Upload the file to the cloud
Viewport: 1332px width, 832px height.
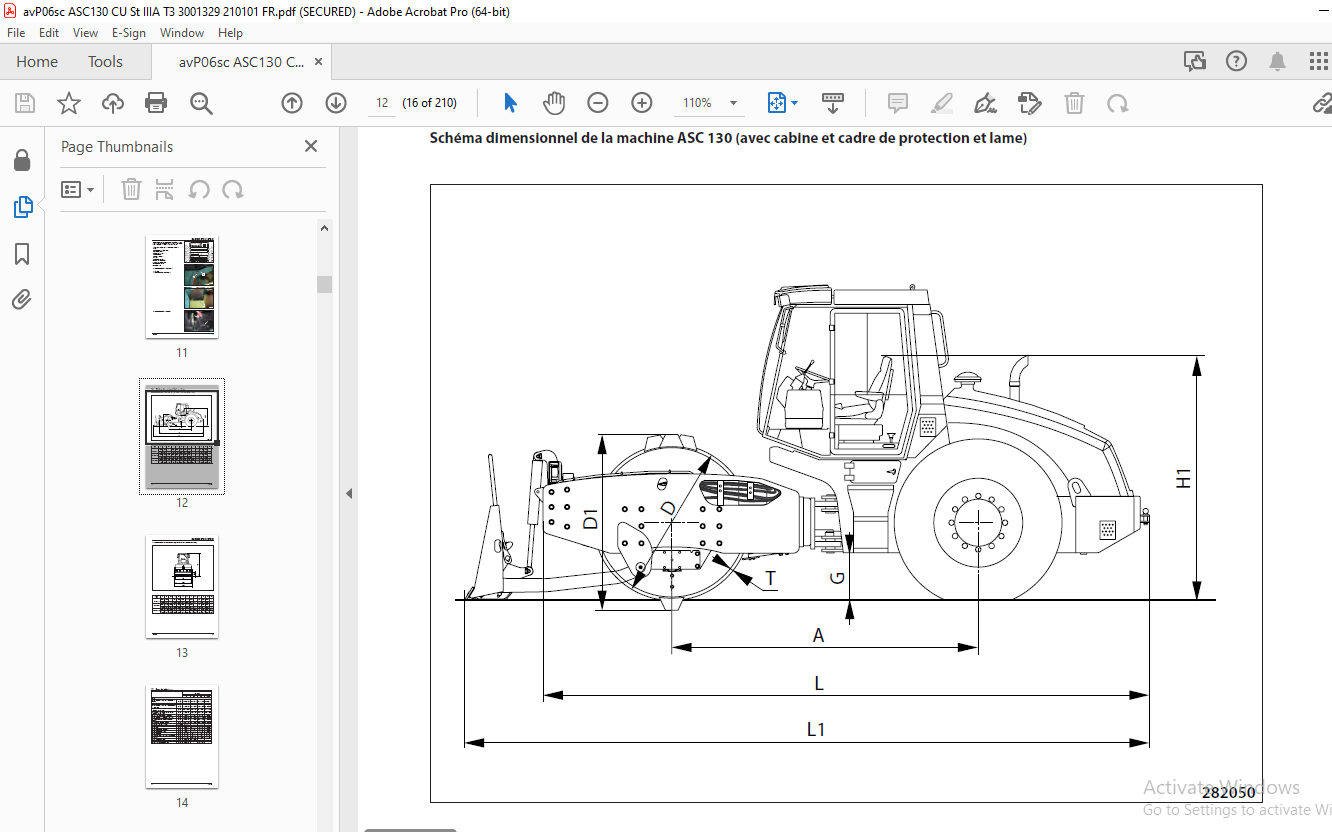(113, 103)
